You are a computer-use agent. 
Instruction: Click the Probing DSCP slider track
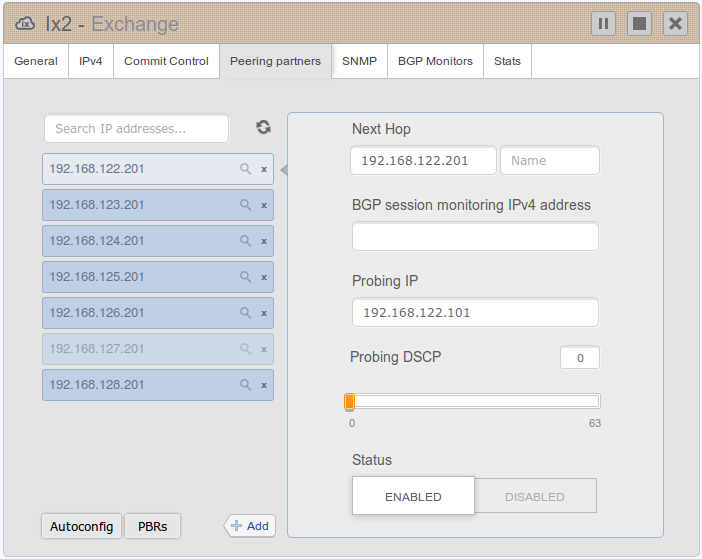[472, 401]
